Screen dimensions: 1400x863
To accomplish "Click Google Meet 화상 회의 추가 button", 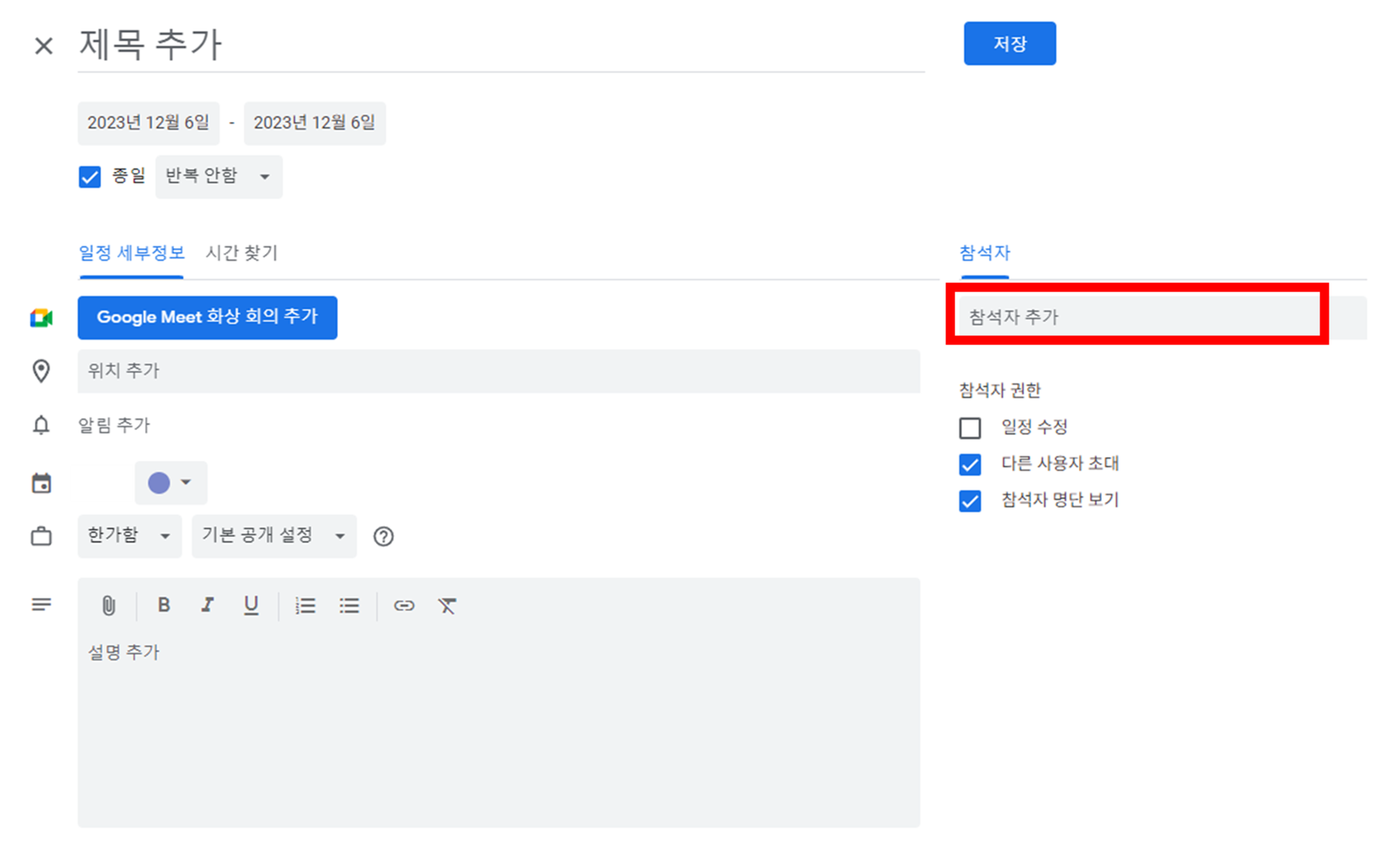I will 207,318.
